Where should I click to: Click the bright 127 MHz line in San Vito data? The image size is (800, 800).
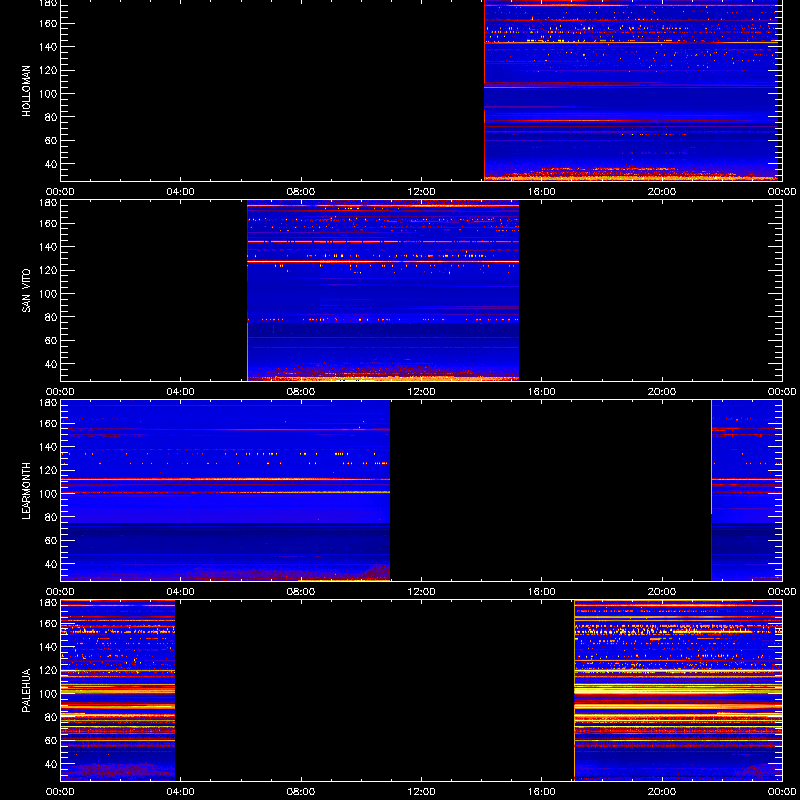[x=383, y=262]
